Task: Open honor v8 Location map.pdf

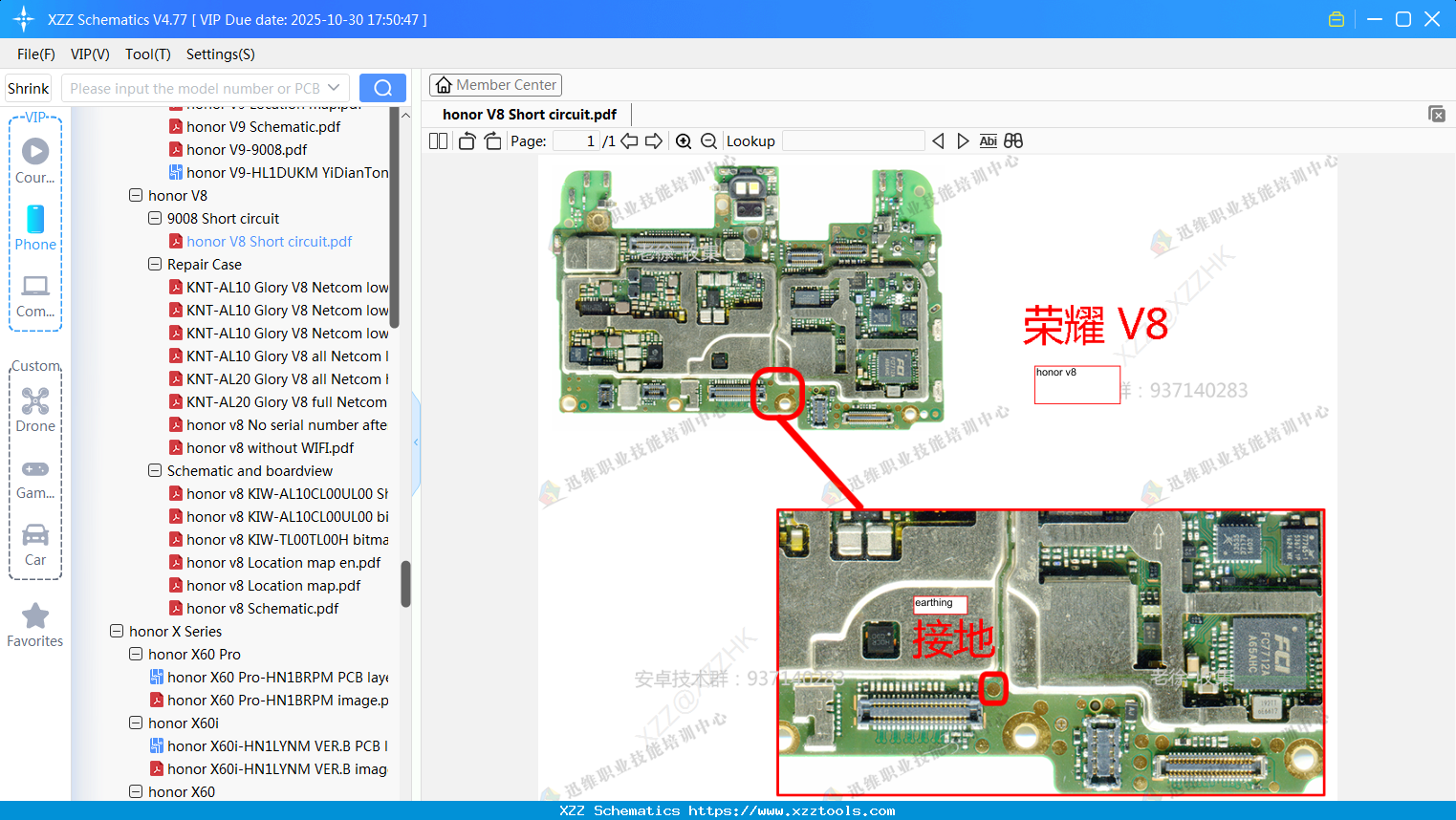Action: (265, 586)
